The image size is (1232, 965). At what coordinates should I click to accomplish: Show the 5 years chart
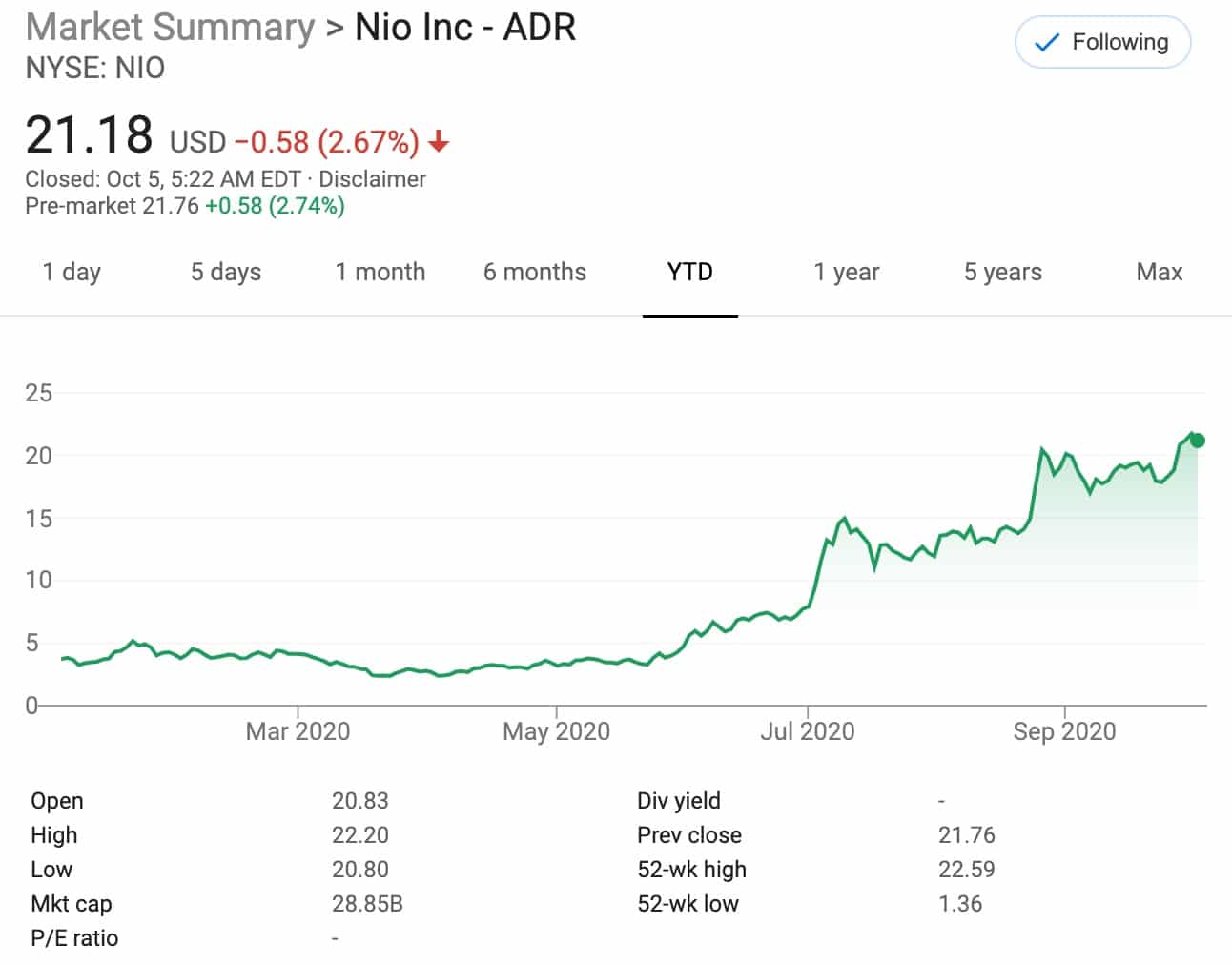click(x=1002, y=273)
